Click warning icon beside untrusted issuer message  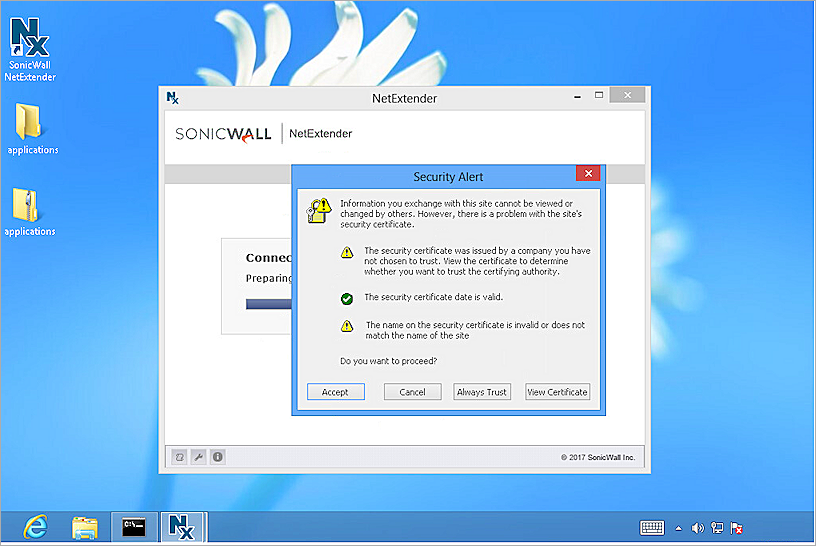tap(347, 252)
